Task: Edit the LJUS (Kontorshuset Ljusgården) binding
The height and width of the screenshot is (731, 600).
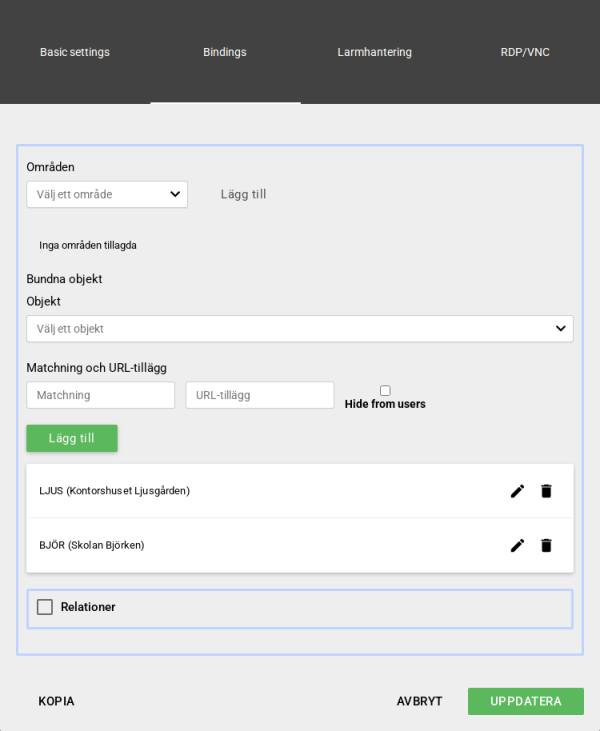Action: coord(517,491)
